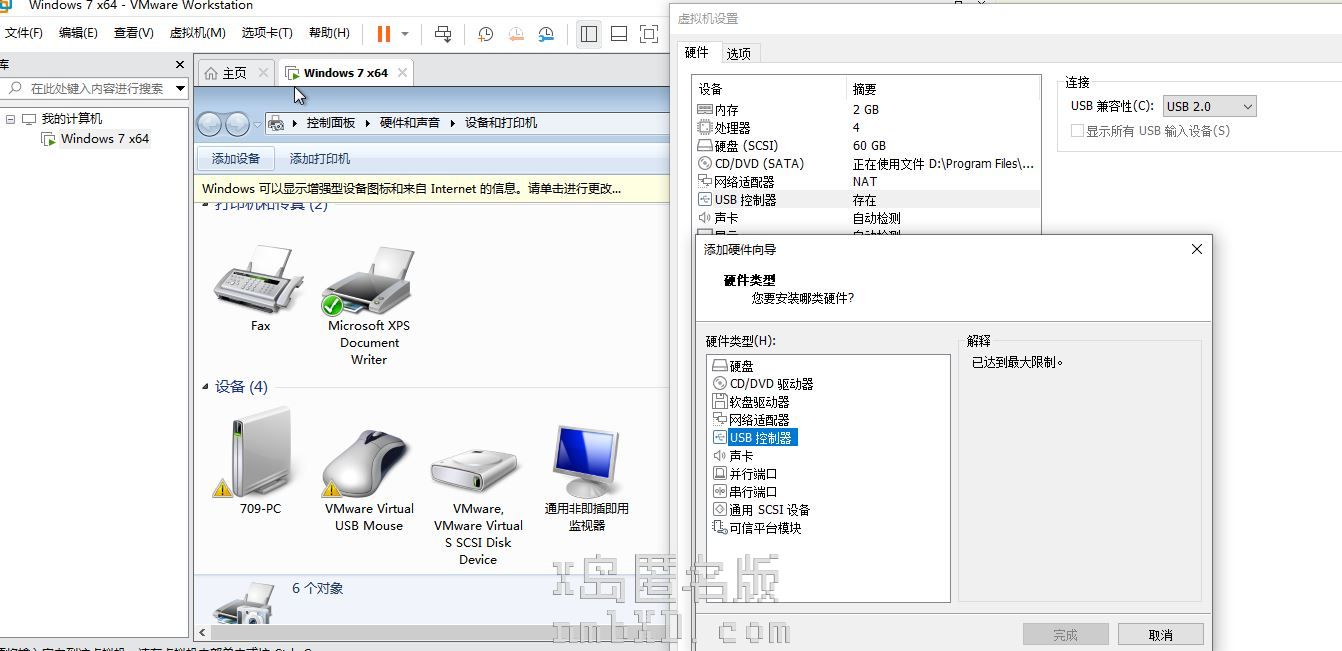
Task: Open the USB 兼容性 dropdown
Action: tap(1210, 106)
